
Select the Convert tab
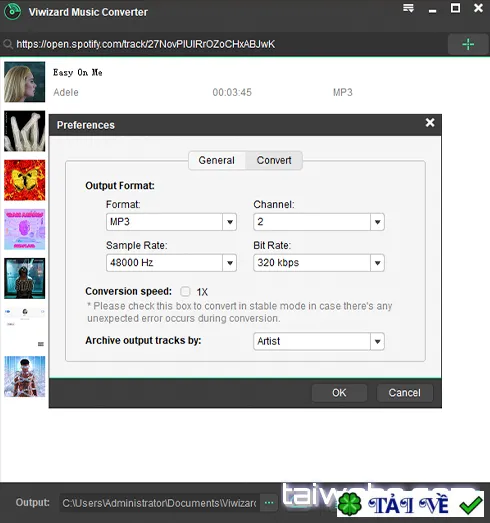point(274,160)
